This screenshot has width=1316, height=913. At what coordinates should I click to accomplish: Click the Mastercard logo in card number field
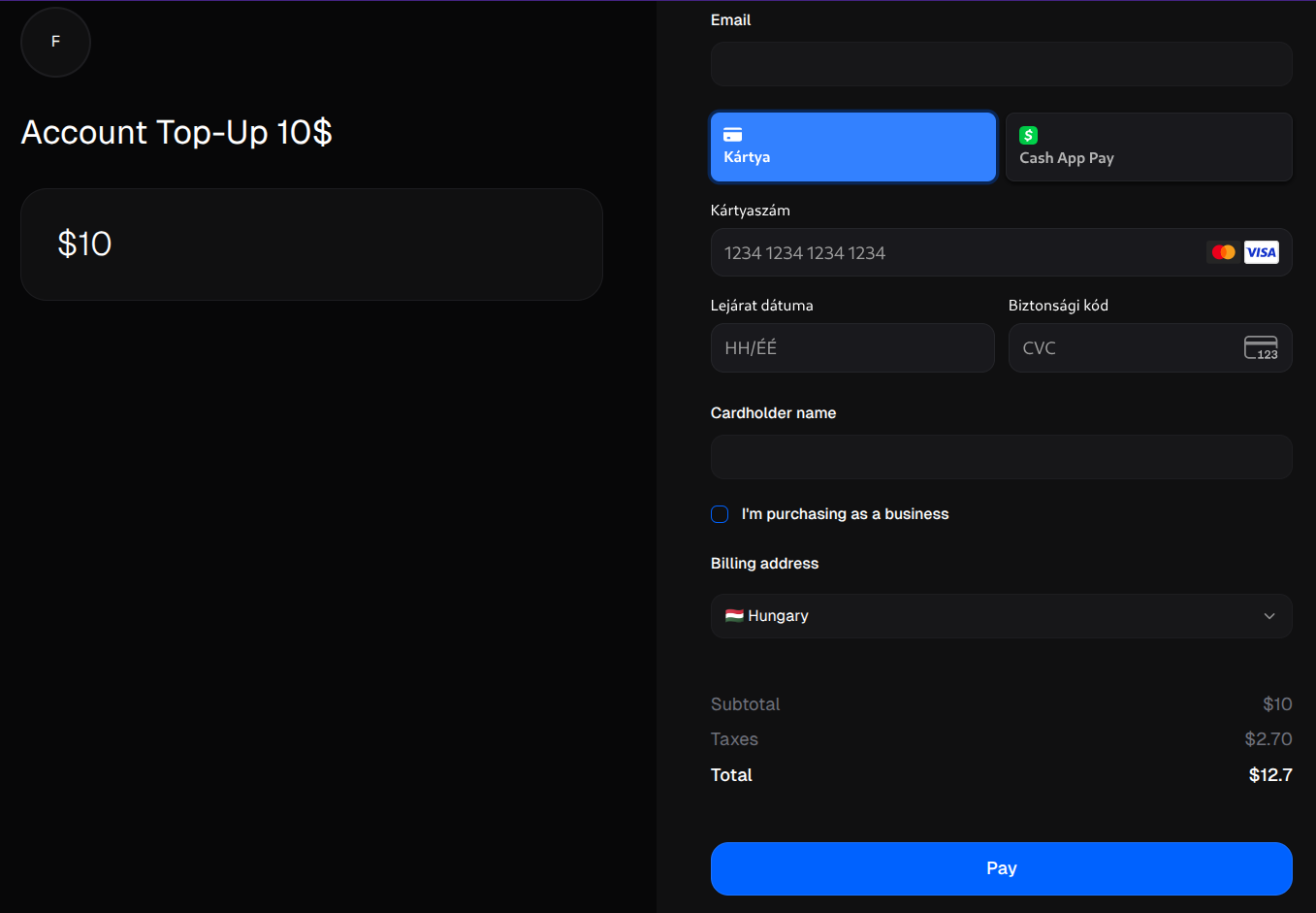pyautogui.click(x=1224, y=252)
